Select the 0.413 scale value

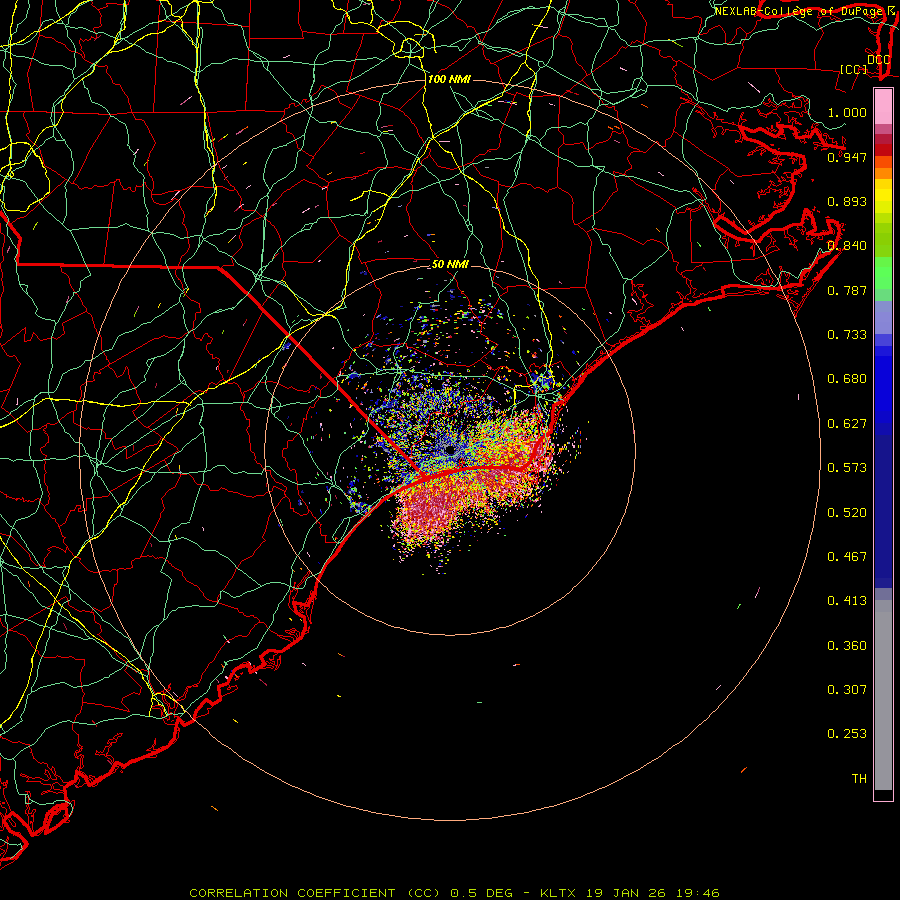click(x=847, y=601)
